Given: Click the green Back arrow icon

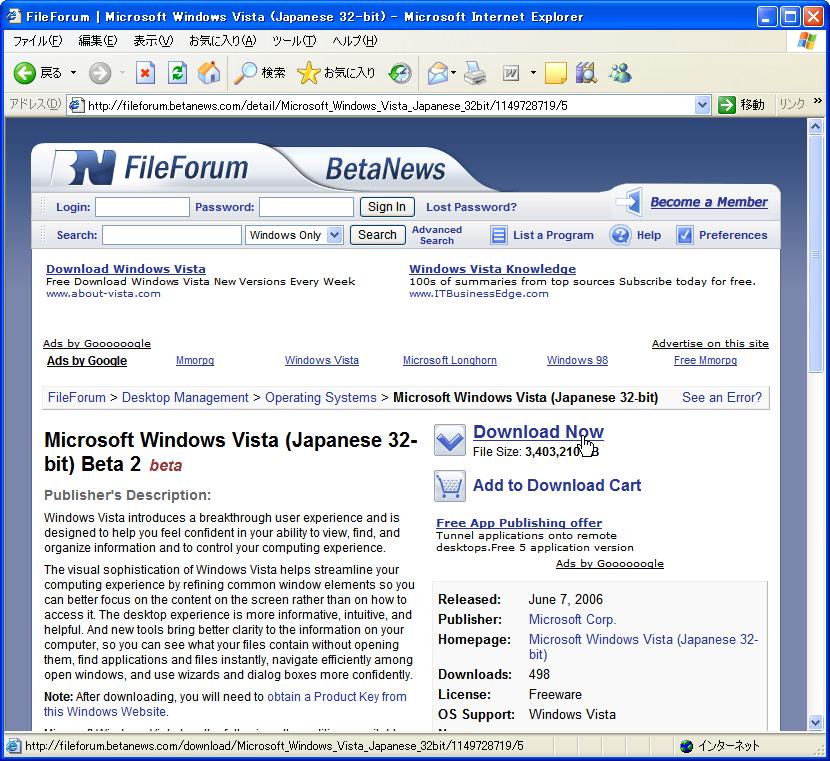Looking at the screenshot, I should 24,73.
